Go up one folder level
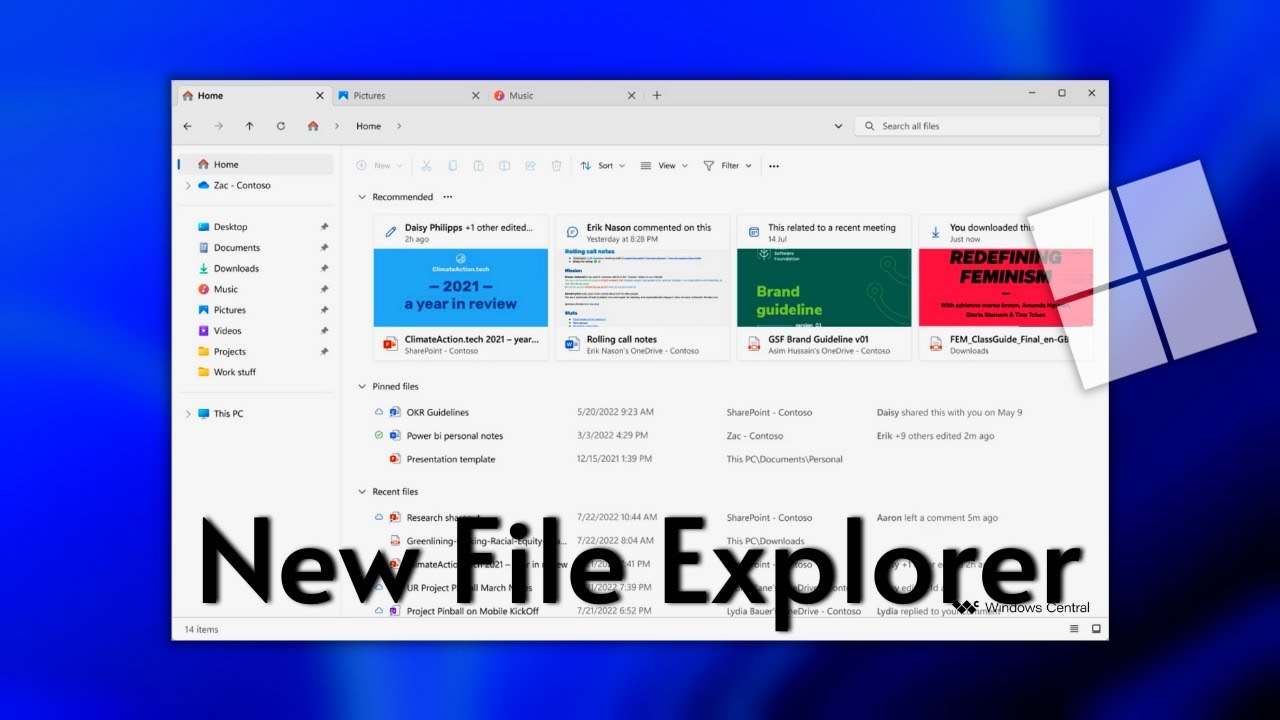Image resolution: width=1280 pixels, height=720 pixels. [x=250, y=126]
